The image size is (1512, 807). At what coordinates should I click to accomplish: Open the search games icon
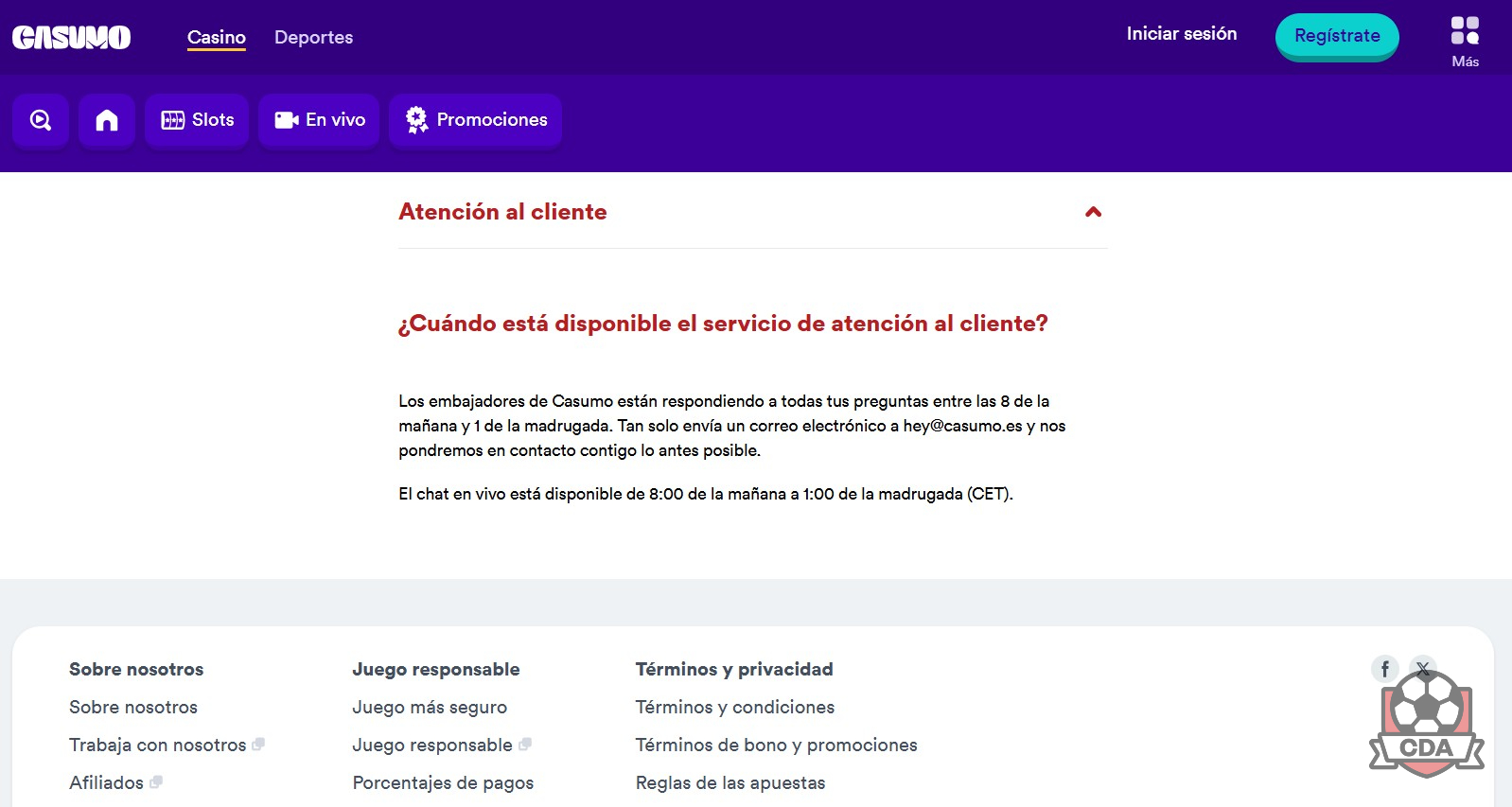coord(41,120)
